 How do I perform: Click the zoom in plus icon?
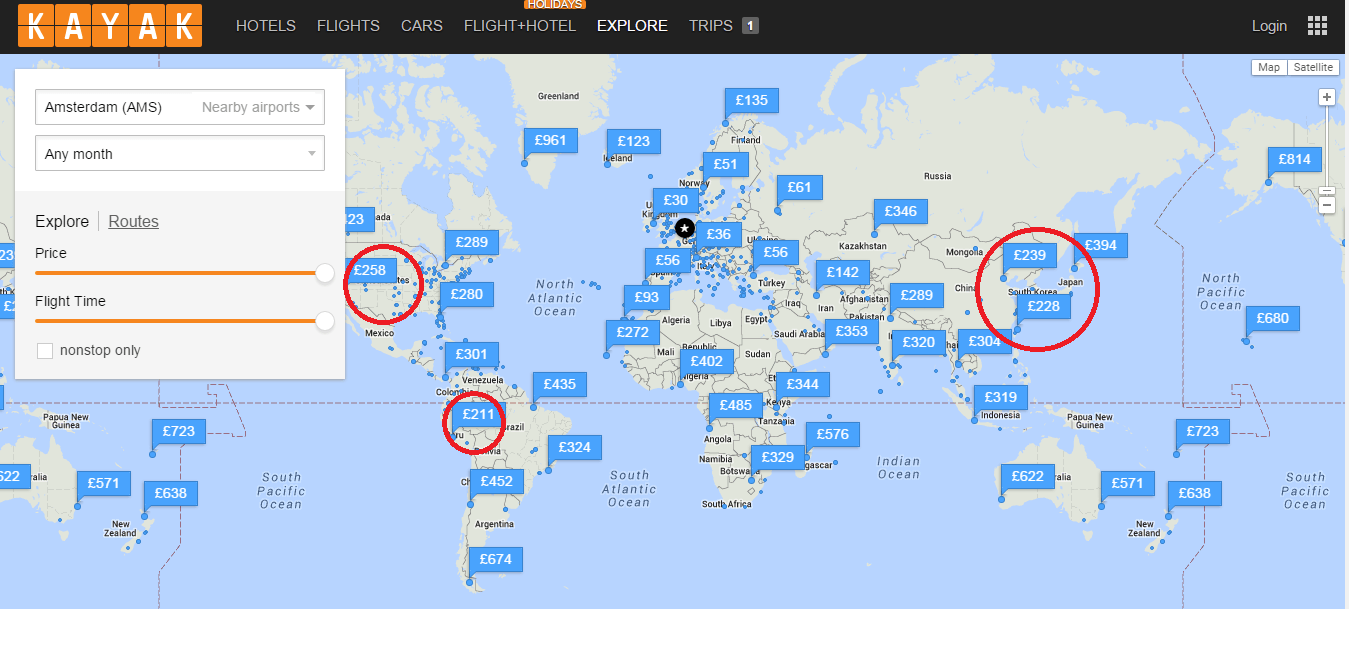point(1327,97)
